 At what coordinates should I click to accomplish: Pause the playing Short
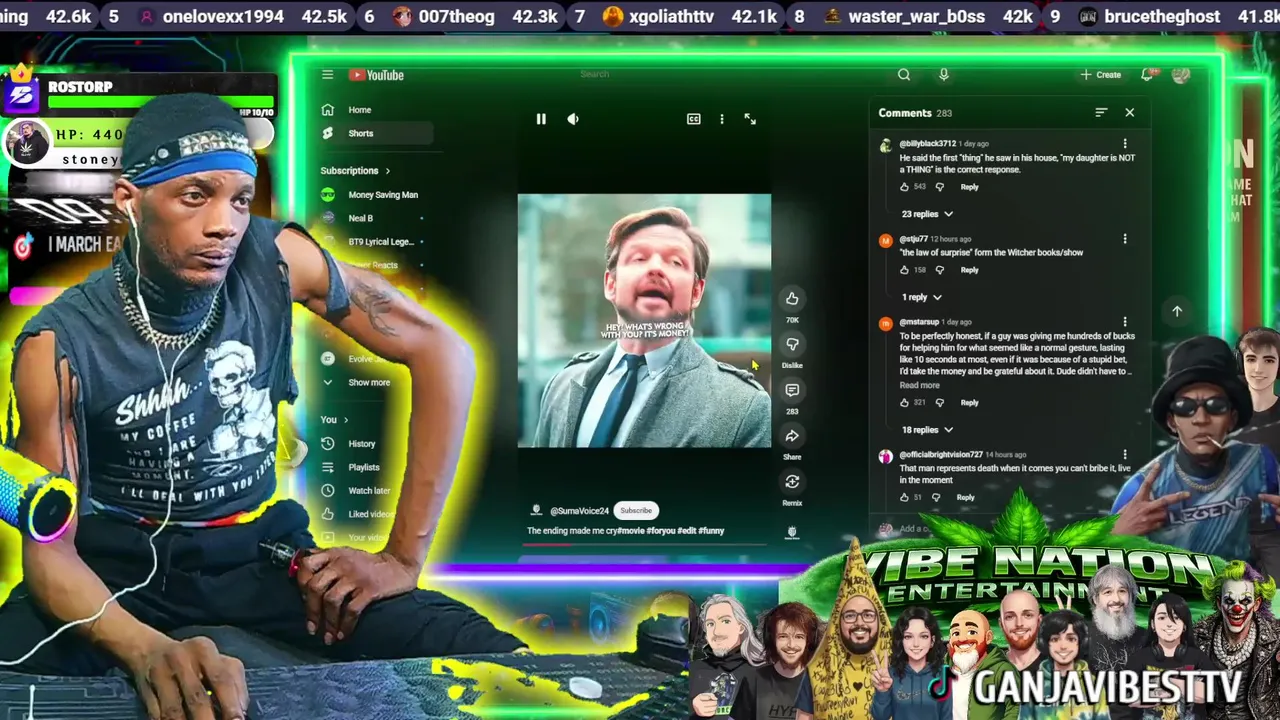(x=541, y=119)
